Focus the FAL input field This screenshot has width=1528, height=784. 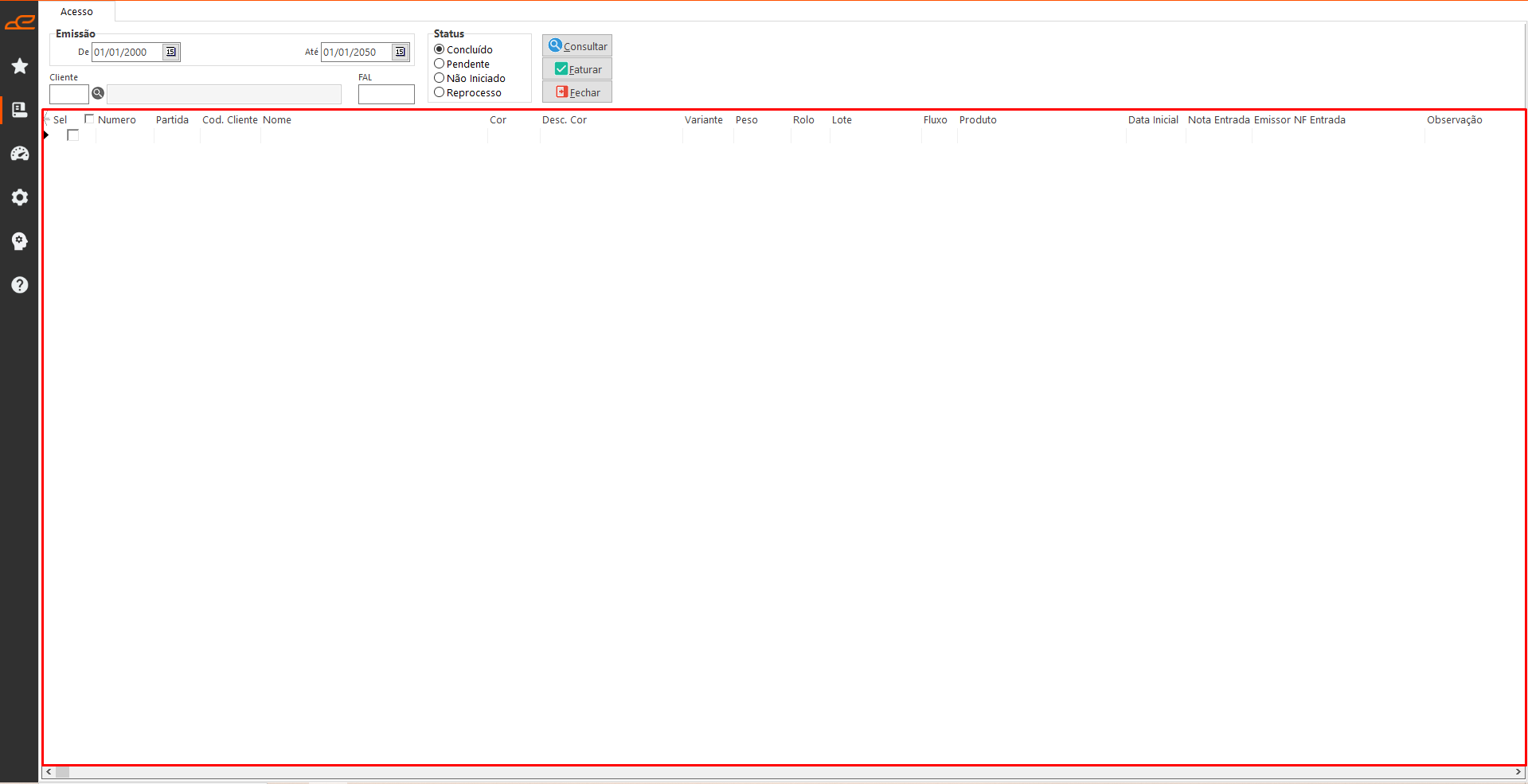pyautogui.click(x=386, y=95)
